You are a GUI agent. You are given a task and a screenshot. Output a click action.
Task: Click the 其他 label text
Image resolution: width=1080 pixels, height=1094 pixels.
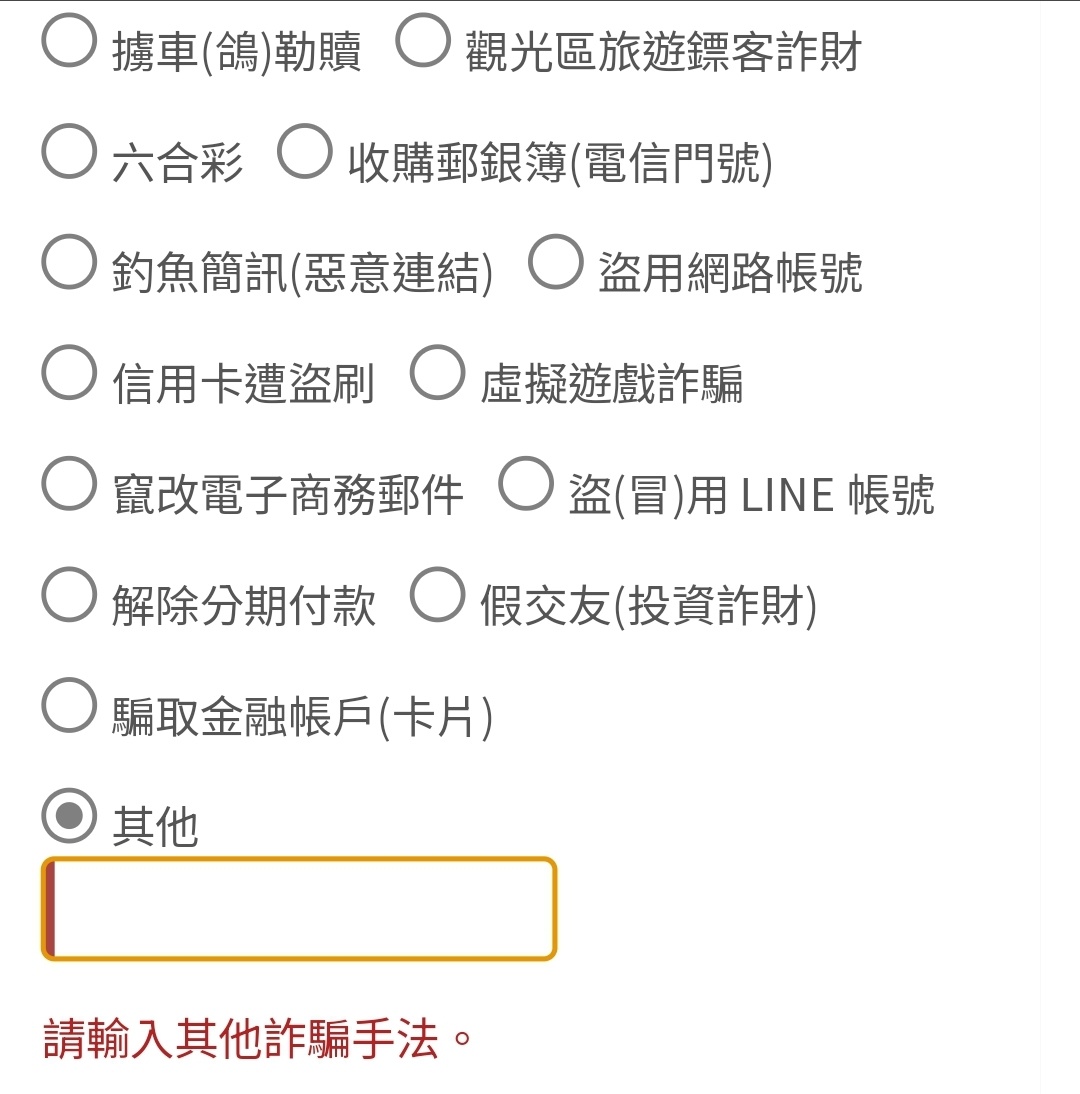click(156, 826)
